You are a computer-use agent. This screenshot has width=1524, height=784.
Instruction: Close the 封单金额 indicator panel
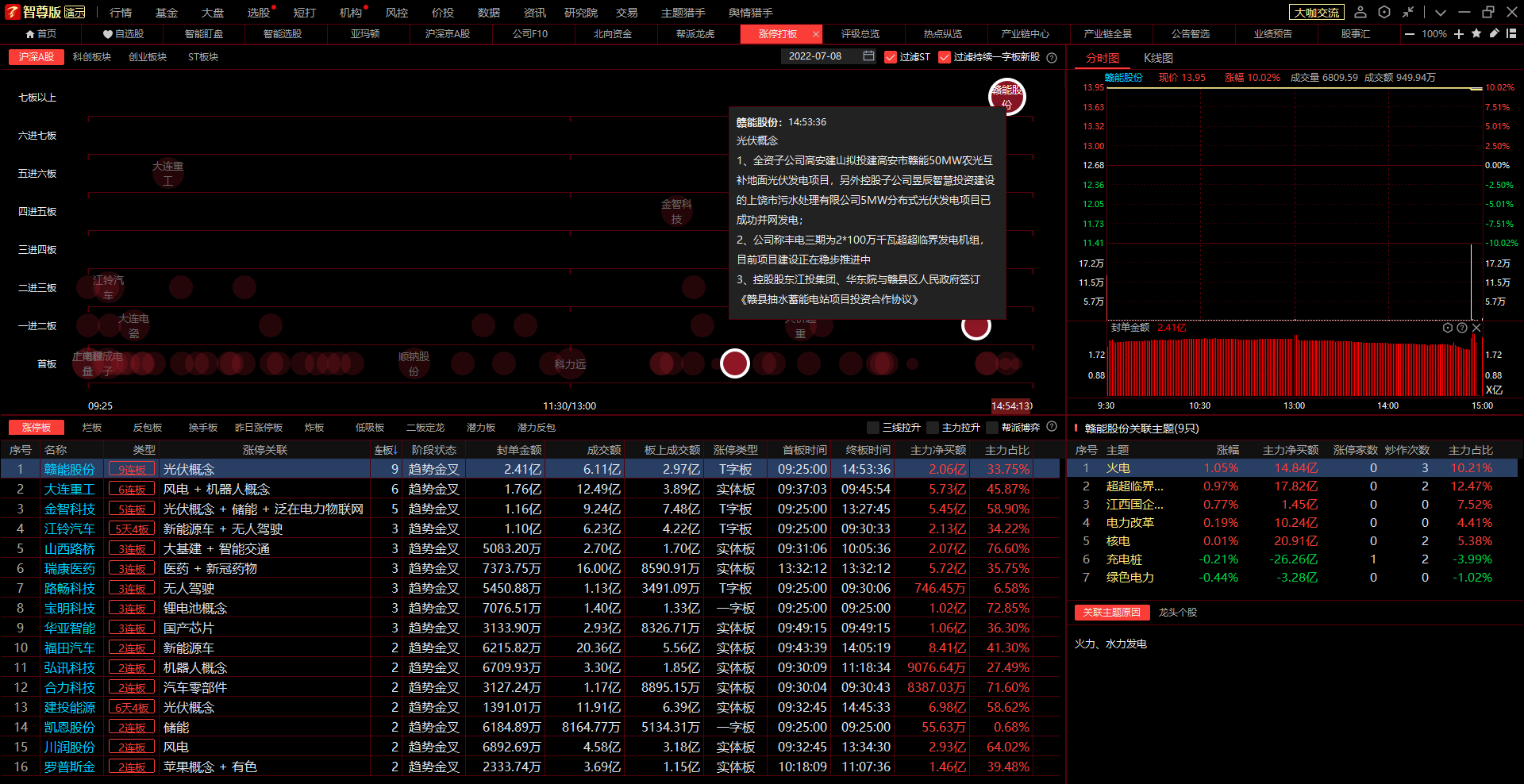click(x=1476, y=328)
